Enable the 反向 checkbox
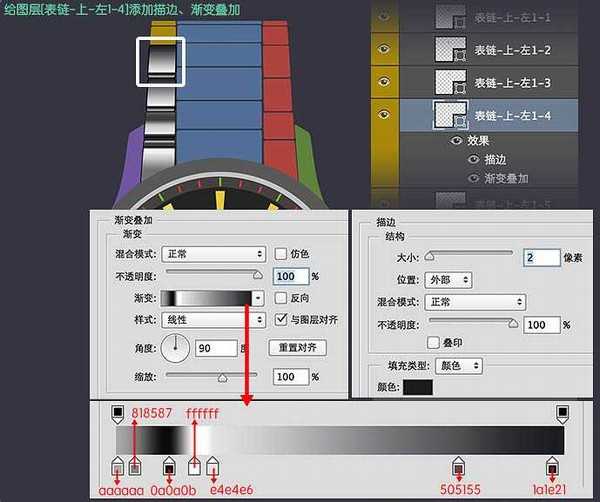The image size is (600, 502). click(x=281, y=298)
